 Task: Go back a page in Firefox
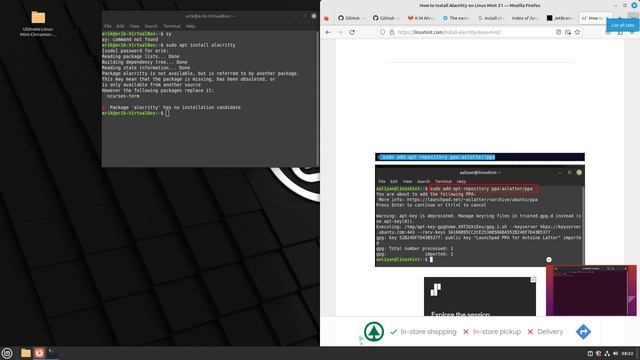coord(328,32)
